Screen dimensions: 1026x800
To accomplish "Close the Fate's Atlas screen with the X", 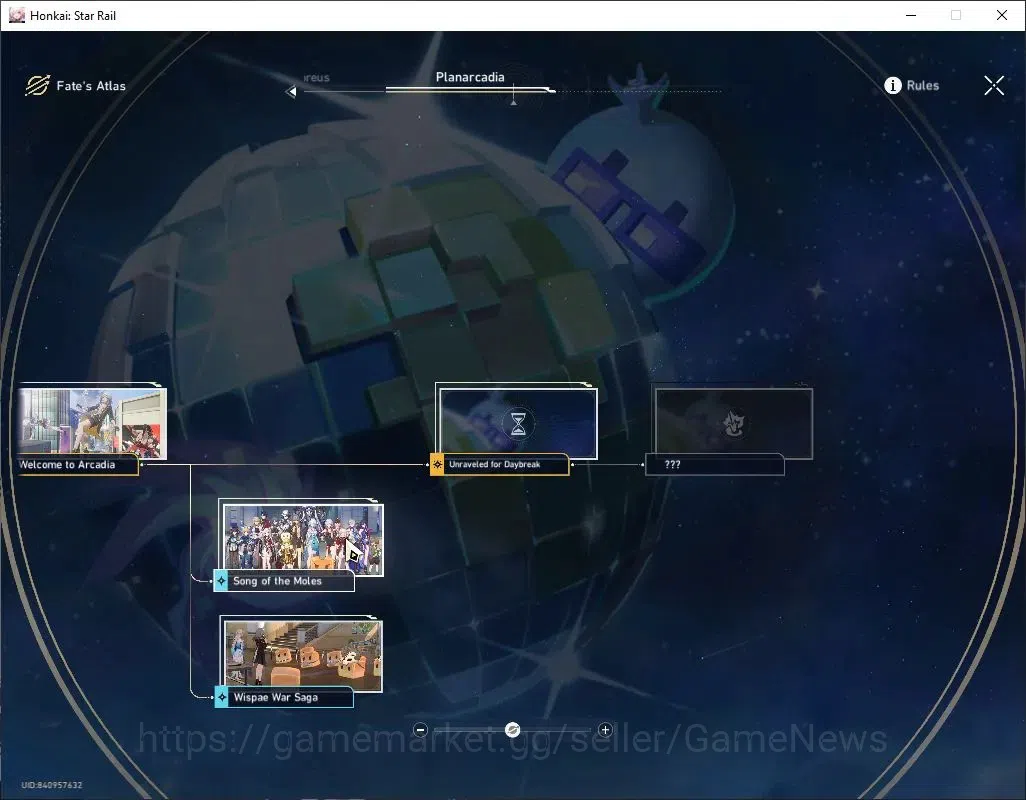I will click(994, 85).
